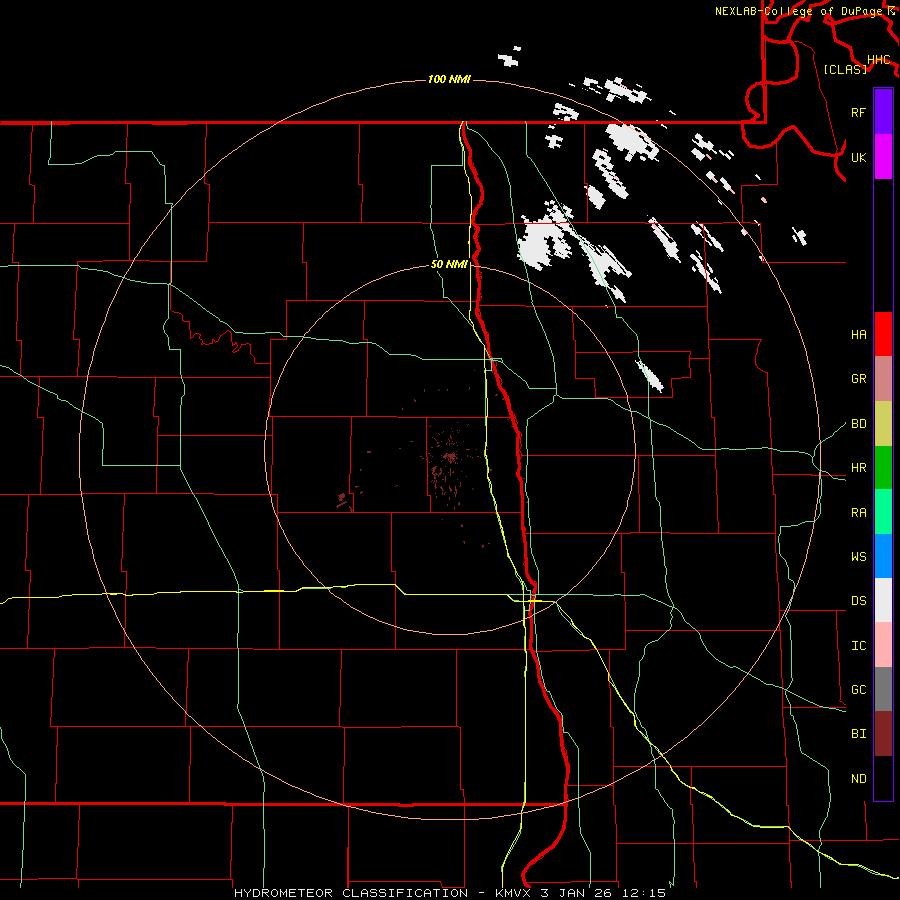Click the 'GR' legend label
Viewport: 900px width, 900px height.
pyautogui.click(x=858, y=379)
